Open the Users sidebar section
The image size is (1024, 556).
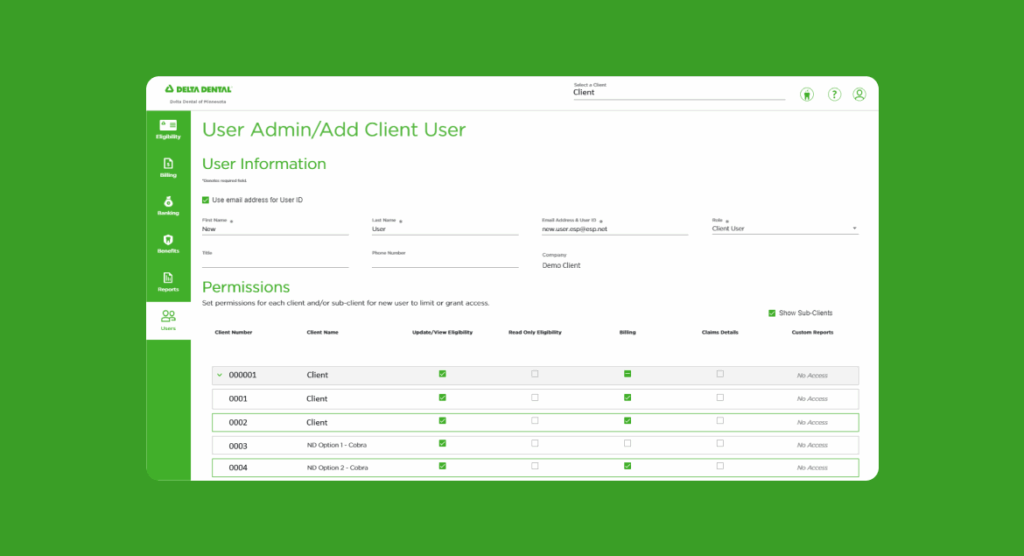pos(168,320)
